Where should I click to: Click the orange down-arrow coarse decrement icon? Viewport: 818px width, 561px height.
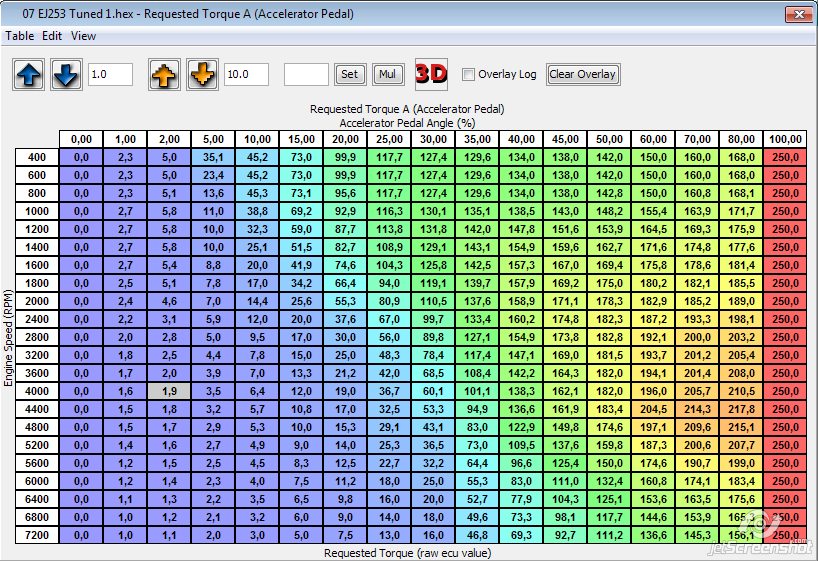click(x=202, y=75)
